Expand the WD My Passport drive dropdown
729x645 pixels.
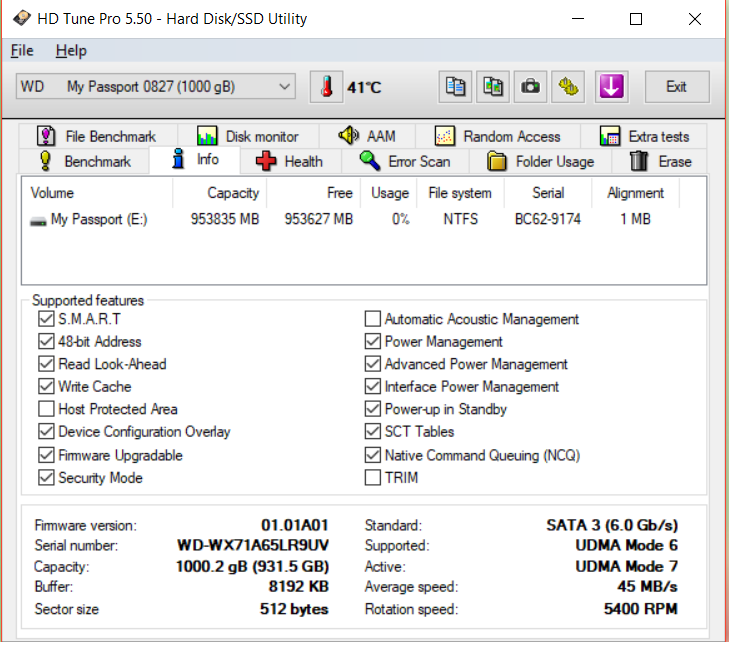click(x=156, y=87)
